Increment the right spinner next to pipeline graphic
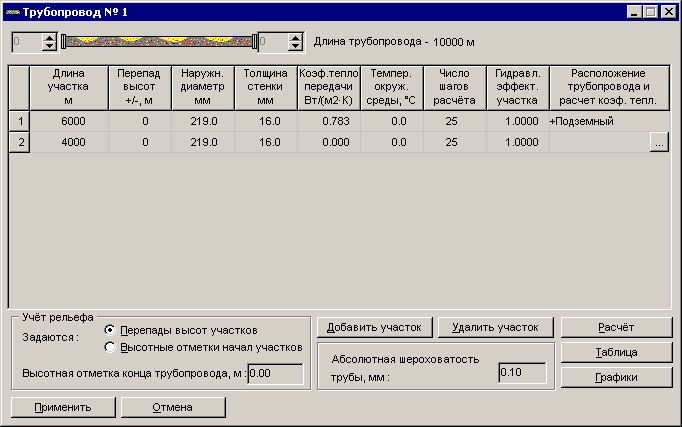The height and width of the screenshot is (427, 682). coord(296,38)
